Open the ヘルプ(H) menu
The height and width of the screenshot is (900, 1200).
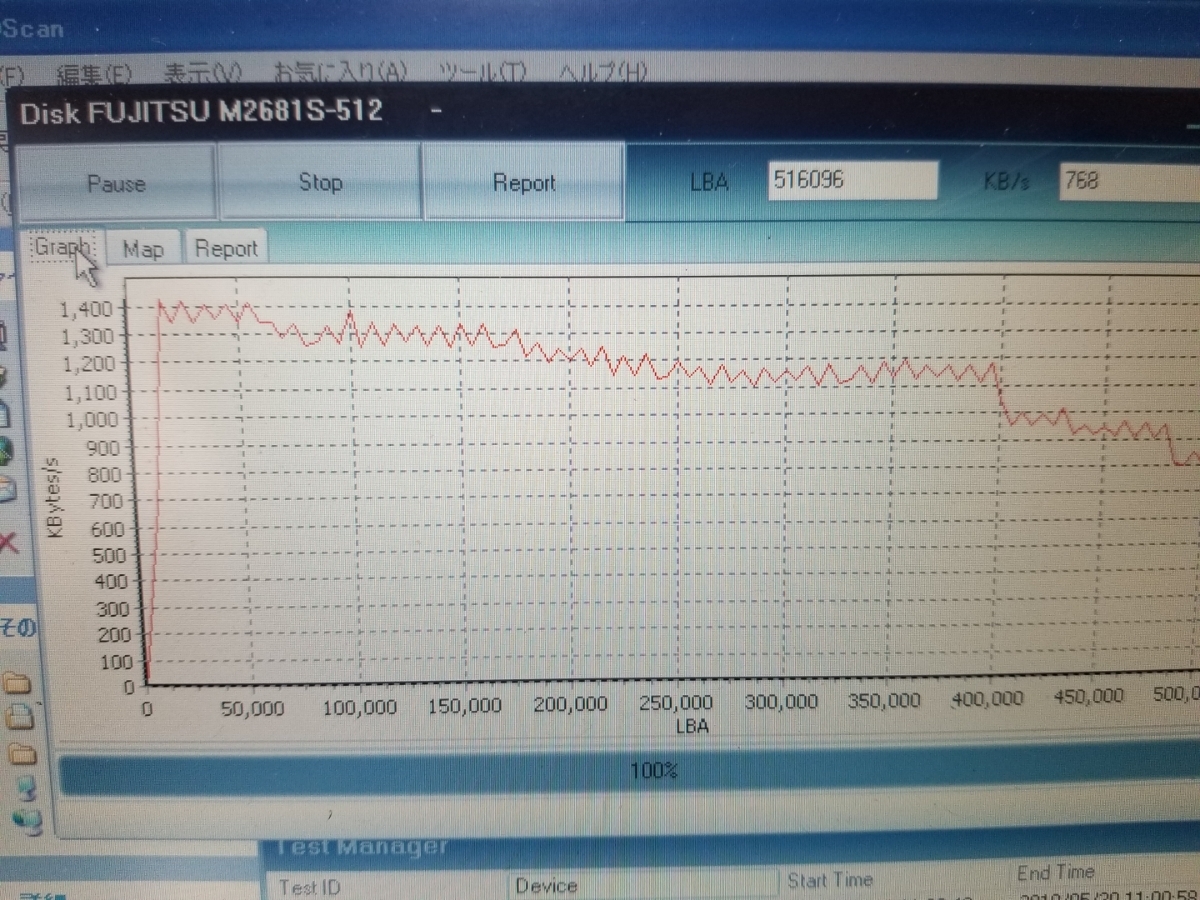point(603,73)
